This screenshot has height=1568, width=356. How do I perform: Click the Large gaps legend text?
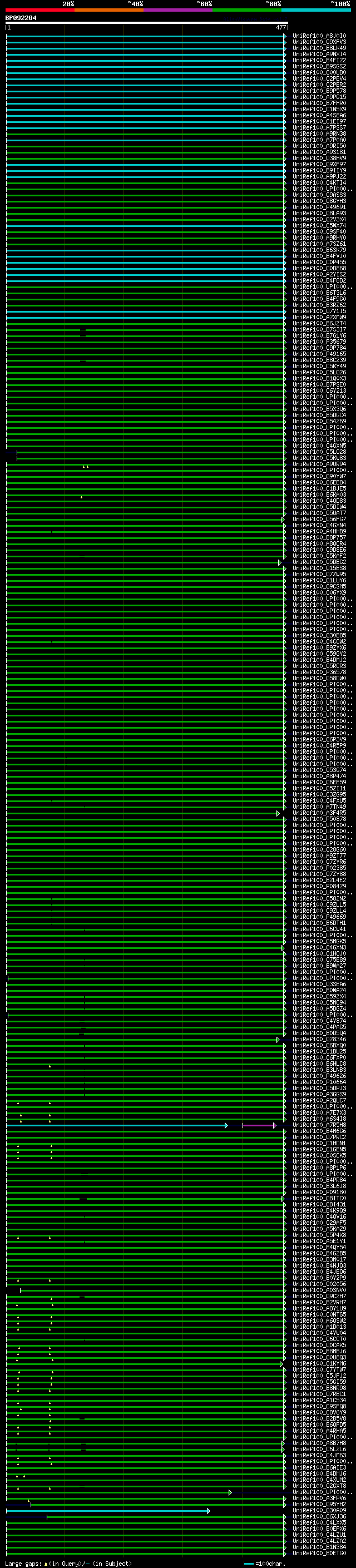point(68,1563)
